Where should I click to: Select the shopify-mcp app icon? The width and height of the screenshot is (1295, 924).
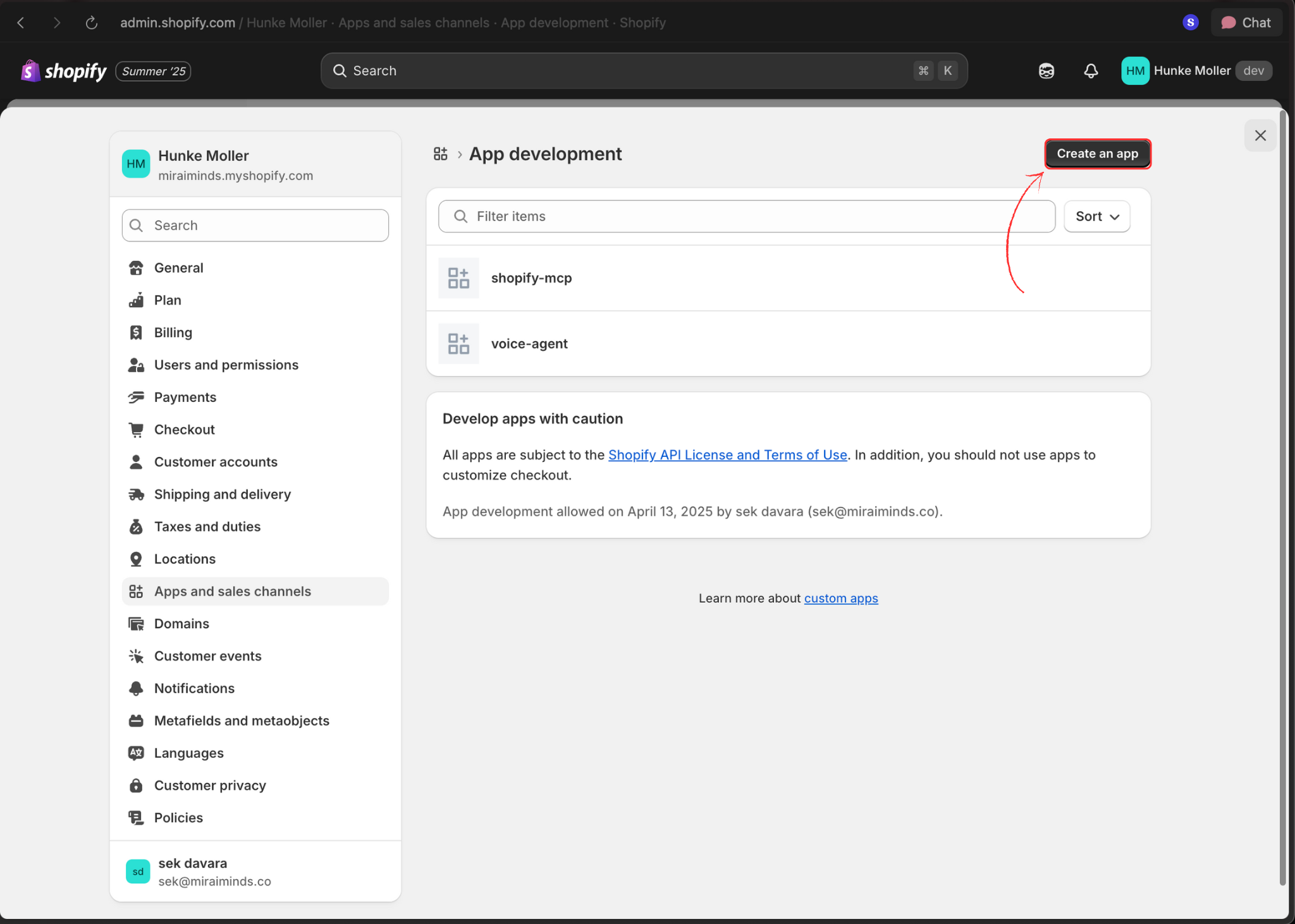(x=458, y=278)
